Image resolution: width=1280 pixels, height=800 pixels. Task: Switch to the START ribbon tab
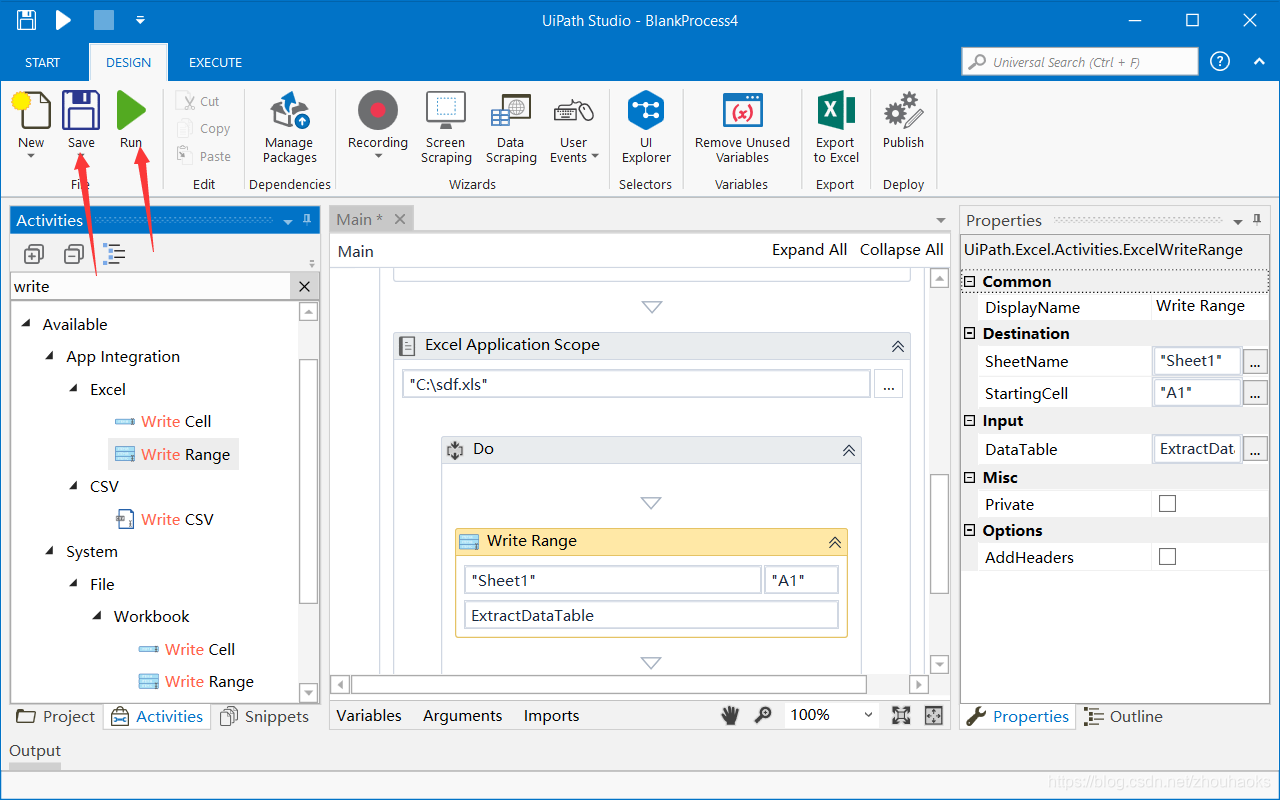click(x=42, y=62)
